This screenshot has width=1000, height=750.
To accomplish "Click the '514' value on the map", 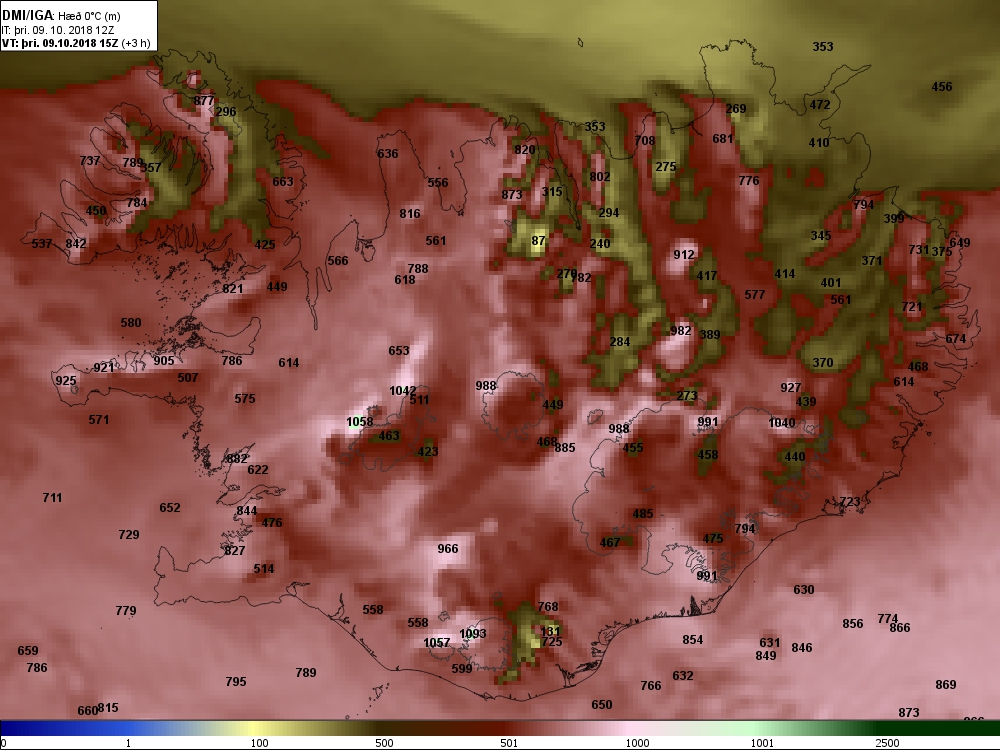I will coord(263,569).
